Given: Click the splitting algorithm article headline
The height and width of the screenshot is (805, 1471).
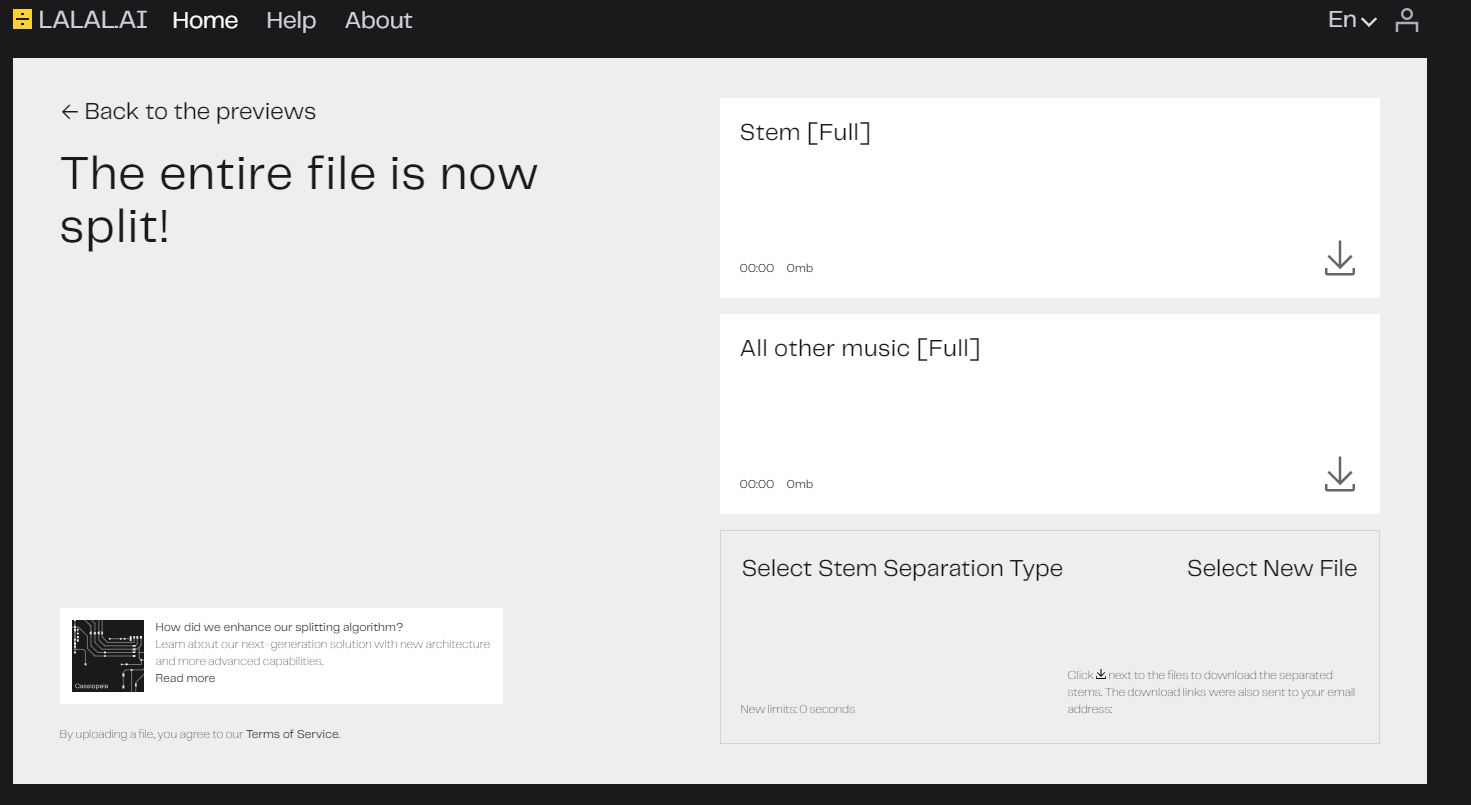Looking at the screenshot, I should click(279, 627).
